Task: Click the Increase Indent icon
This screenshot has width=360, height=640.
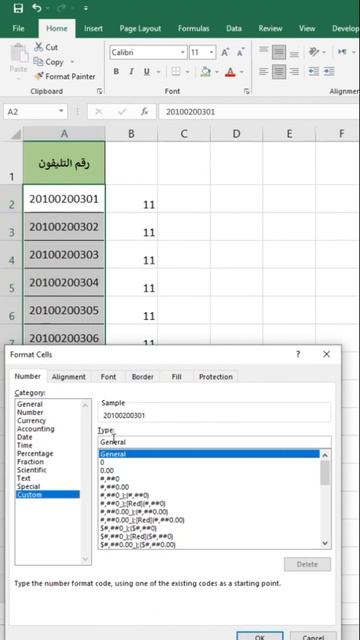Action: [x=329, y=72]
